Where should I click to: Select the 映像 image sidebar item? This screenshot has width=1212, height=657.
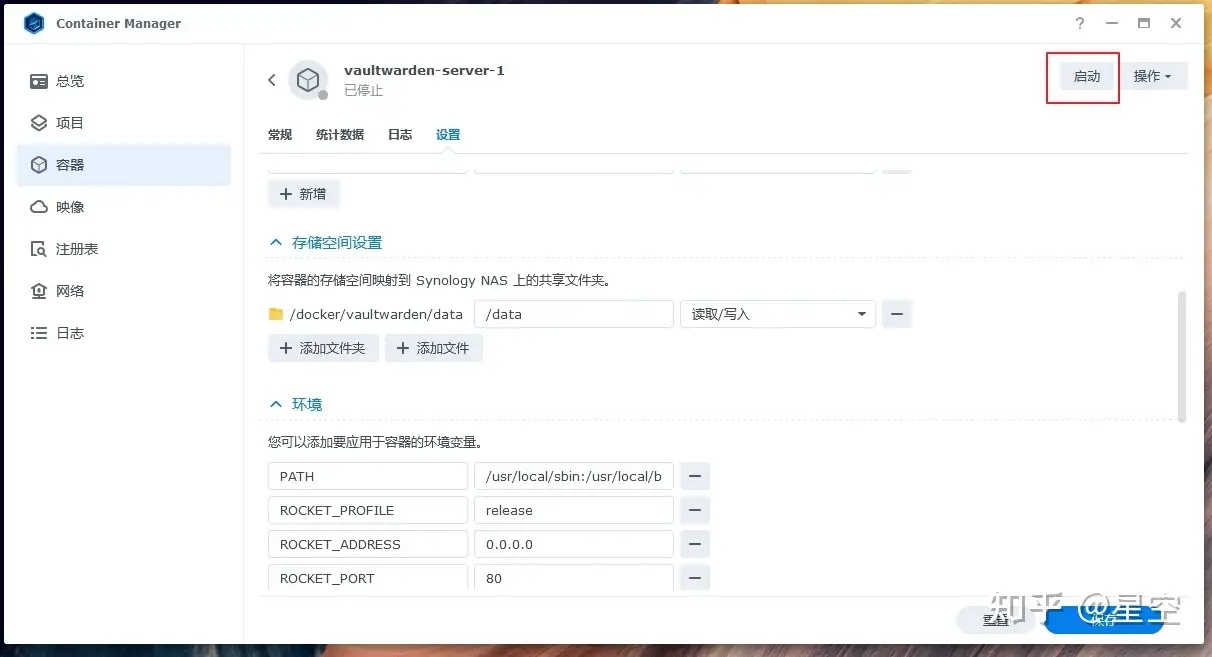[x=70, y=207]
